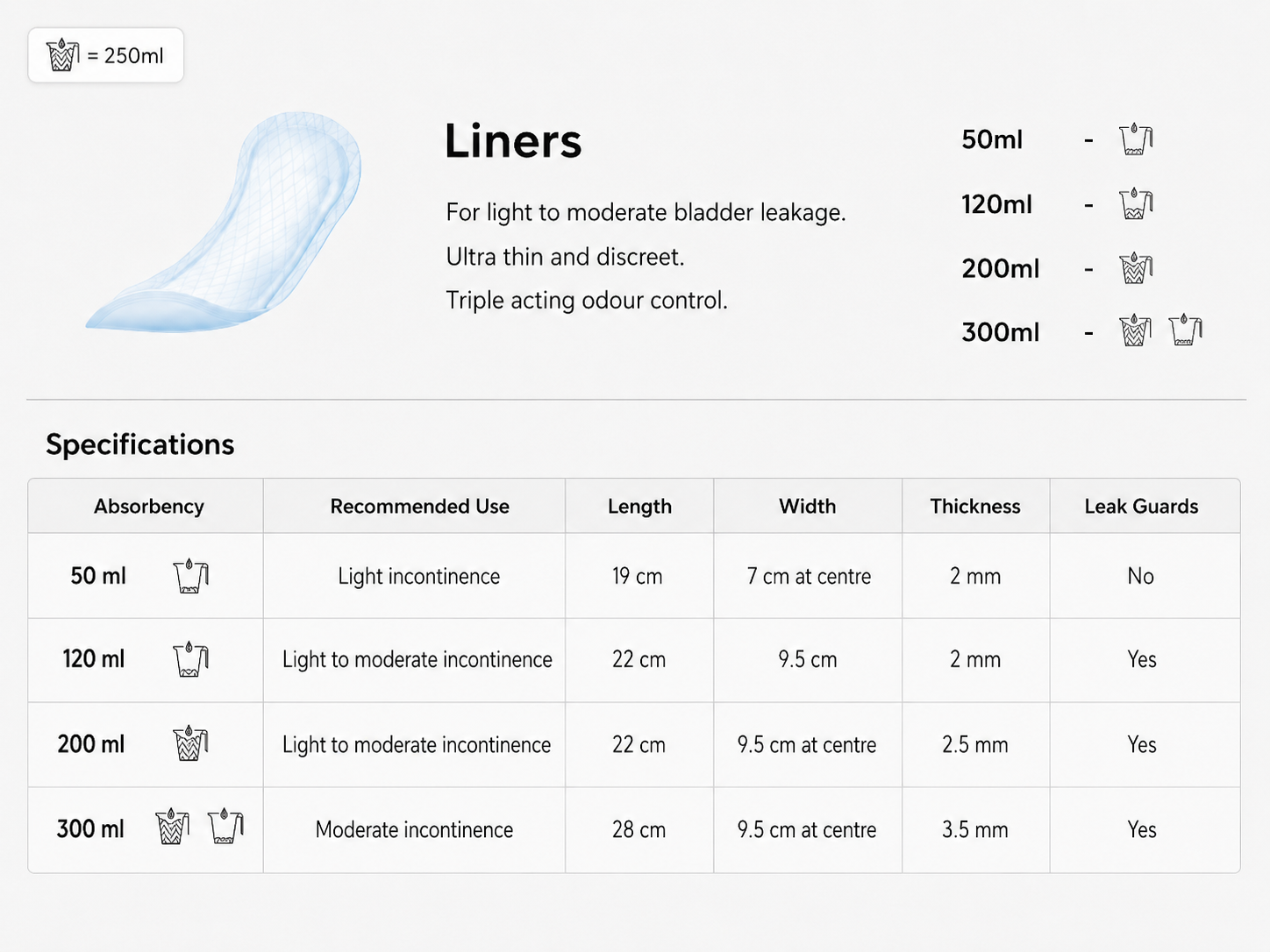Click the Recommended Use column header
The width and height of the screenshot is (1270, 952).
pos(419,506)
